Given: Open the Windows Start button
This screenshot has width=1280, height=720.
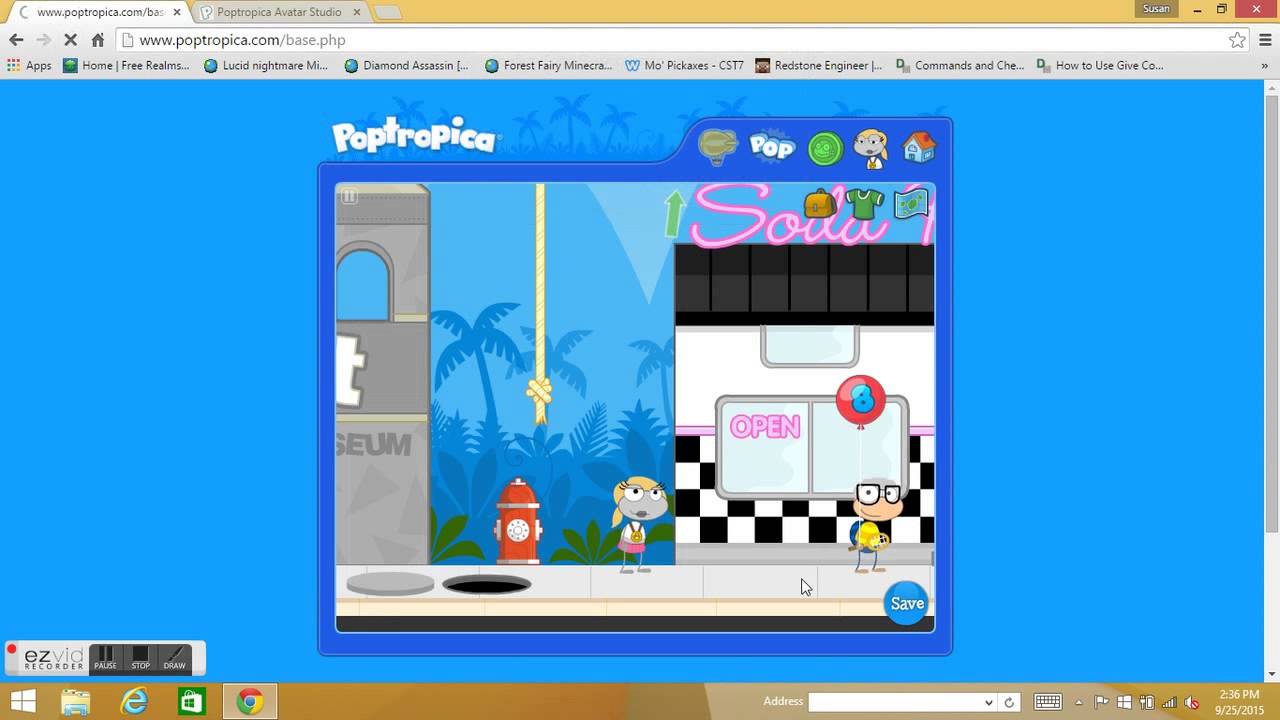Looking at the screenshot, I should pos(22,702).
